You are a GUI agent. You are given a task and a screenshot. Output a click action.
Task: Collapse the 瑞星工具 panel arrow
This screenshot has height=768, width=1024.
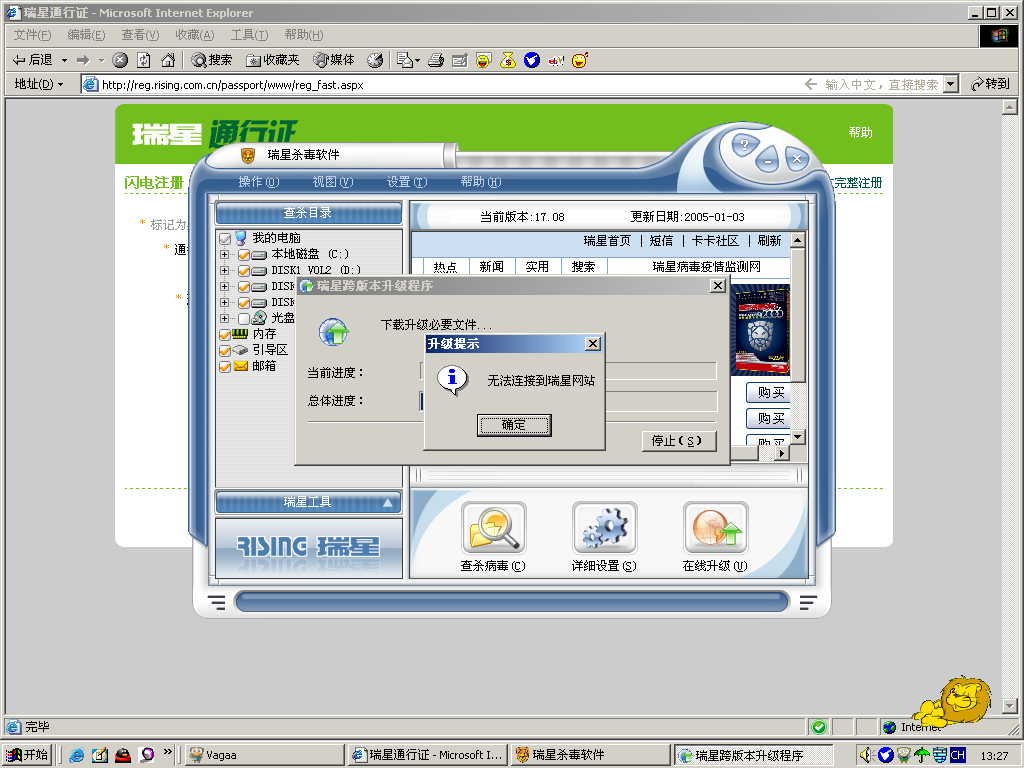[x=387, y=502]
